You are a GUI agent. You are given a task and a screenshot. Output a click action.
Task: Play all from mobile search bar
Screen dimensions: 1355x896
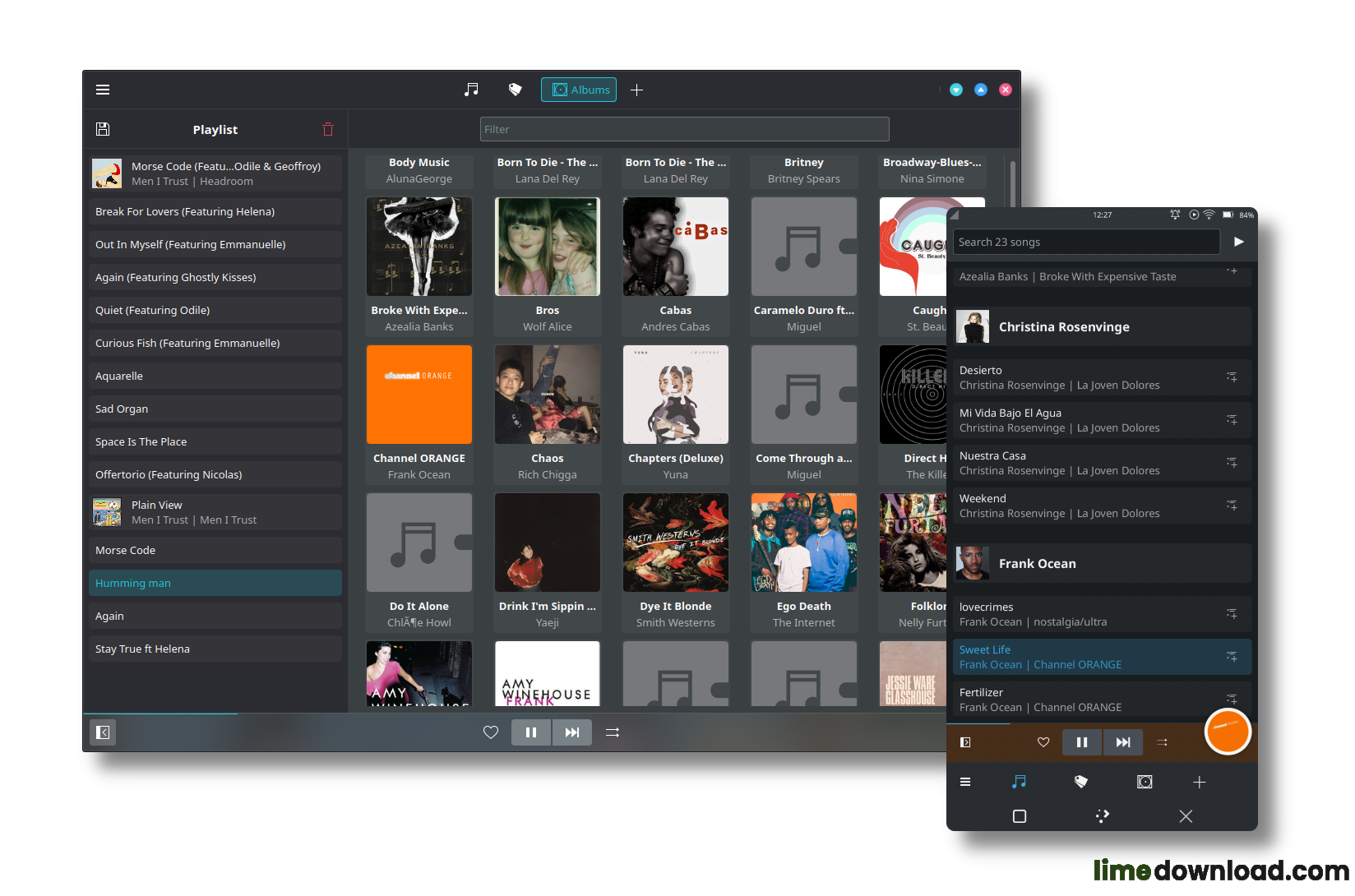[1238, 242]
